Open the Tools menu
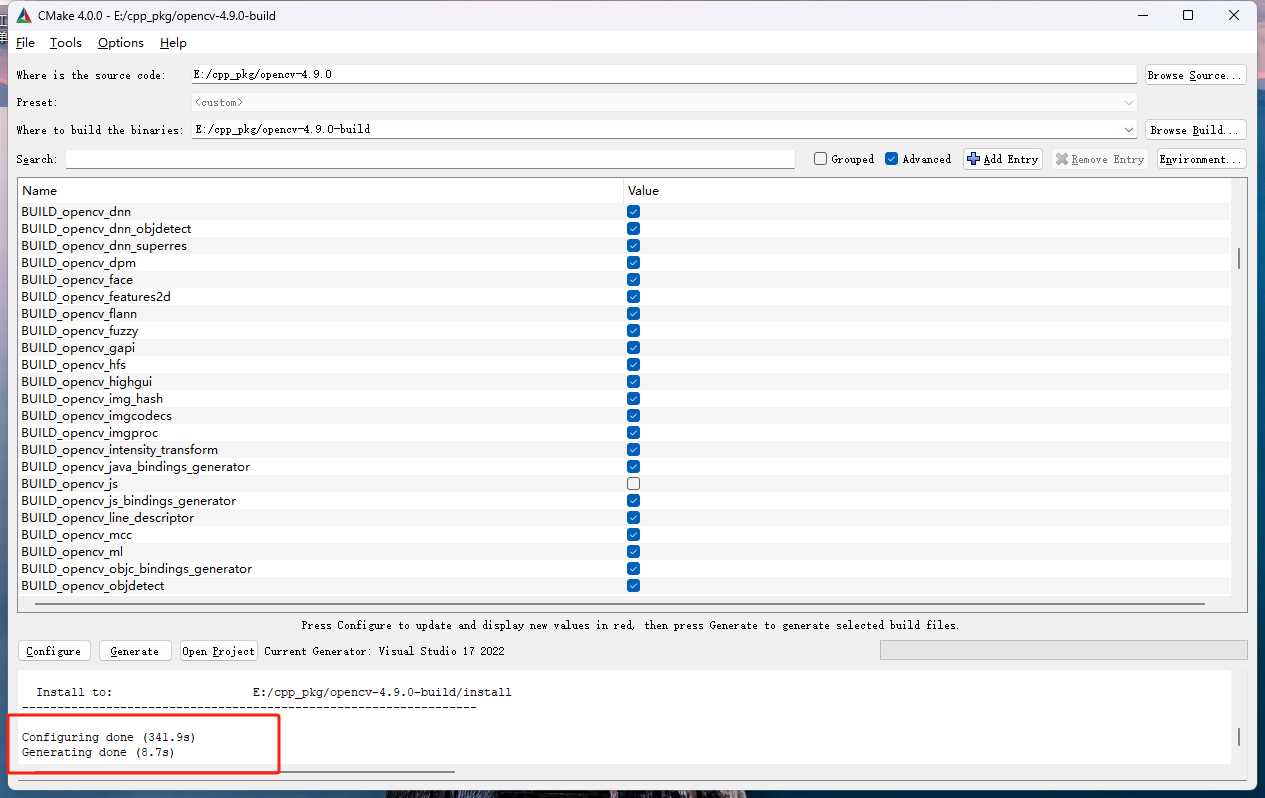Image resolution: width=1265 pixels, height=798 pixels. [65, 42]
